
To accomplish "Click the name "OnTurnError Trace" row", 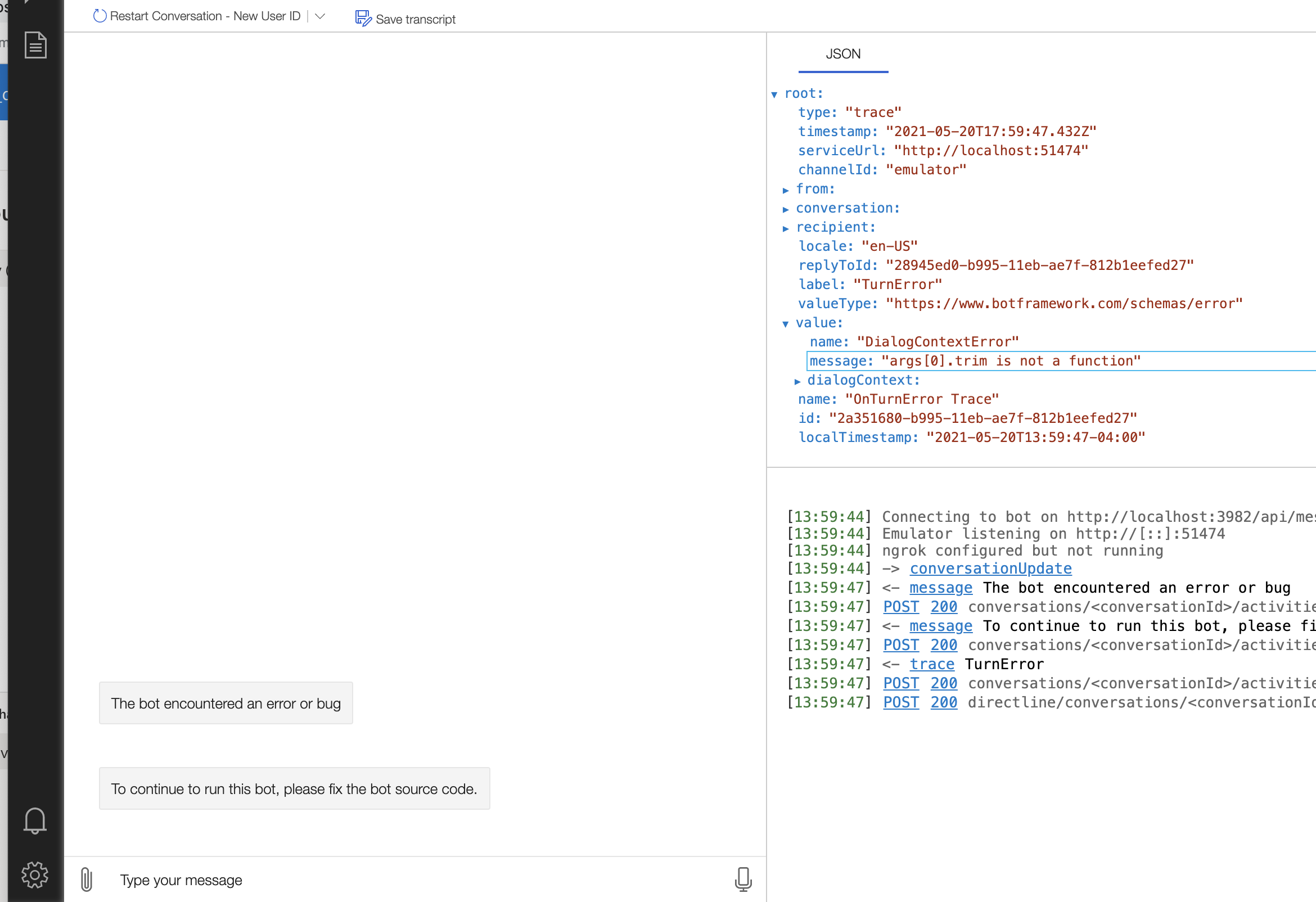I will click(x=898, y=400).
